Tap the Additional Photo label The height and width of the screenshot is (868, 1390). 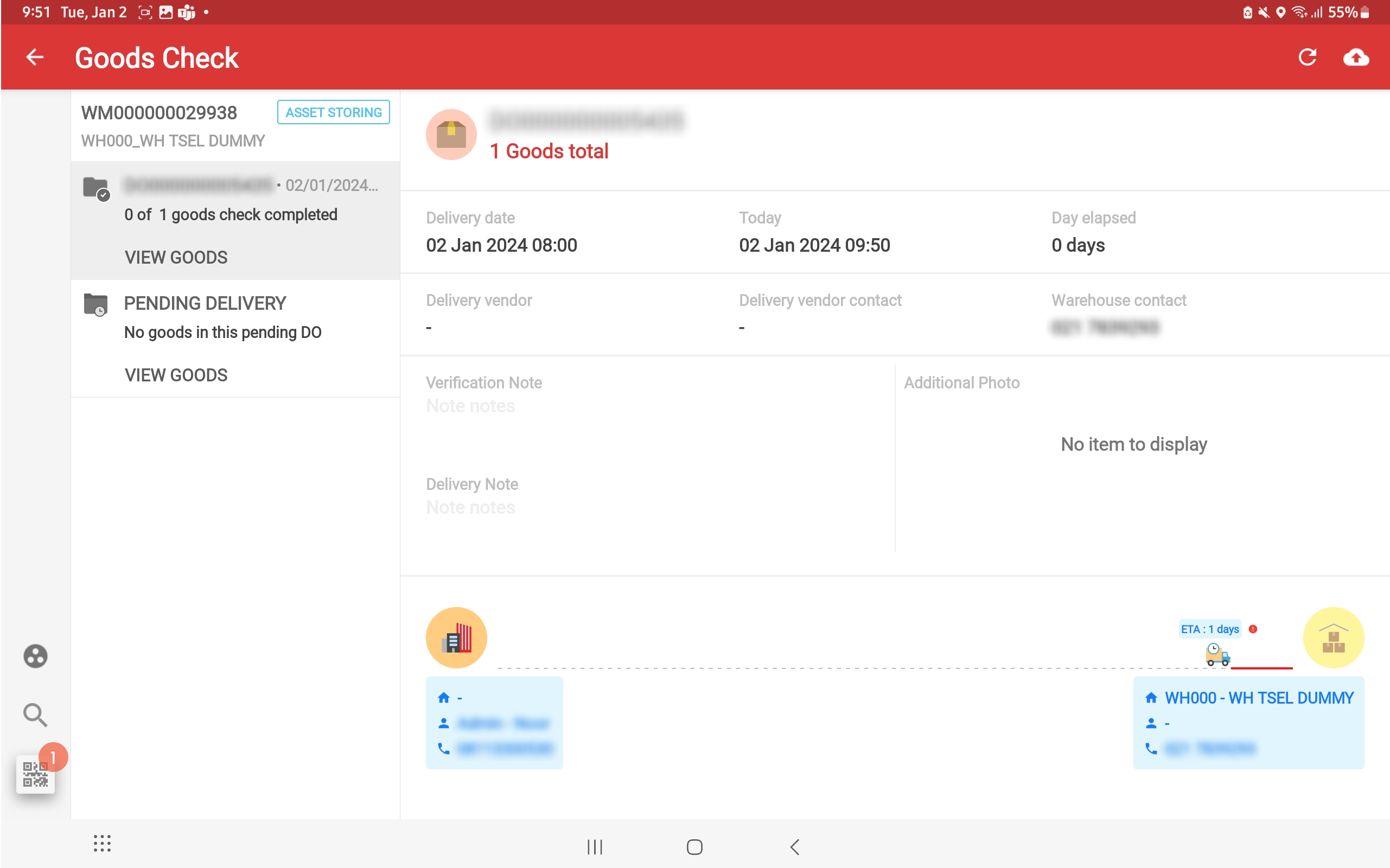[961, 383]
